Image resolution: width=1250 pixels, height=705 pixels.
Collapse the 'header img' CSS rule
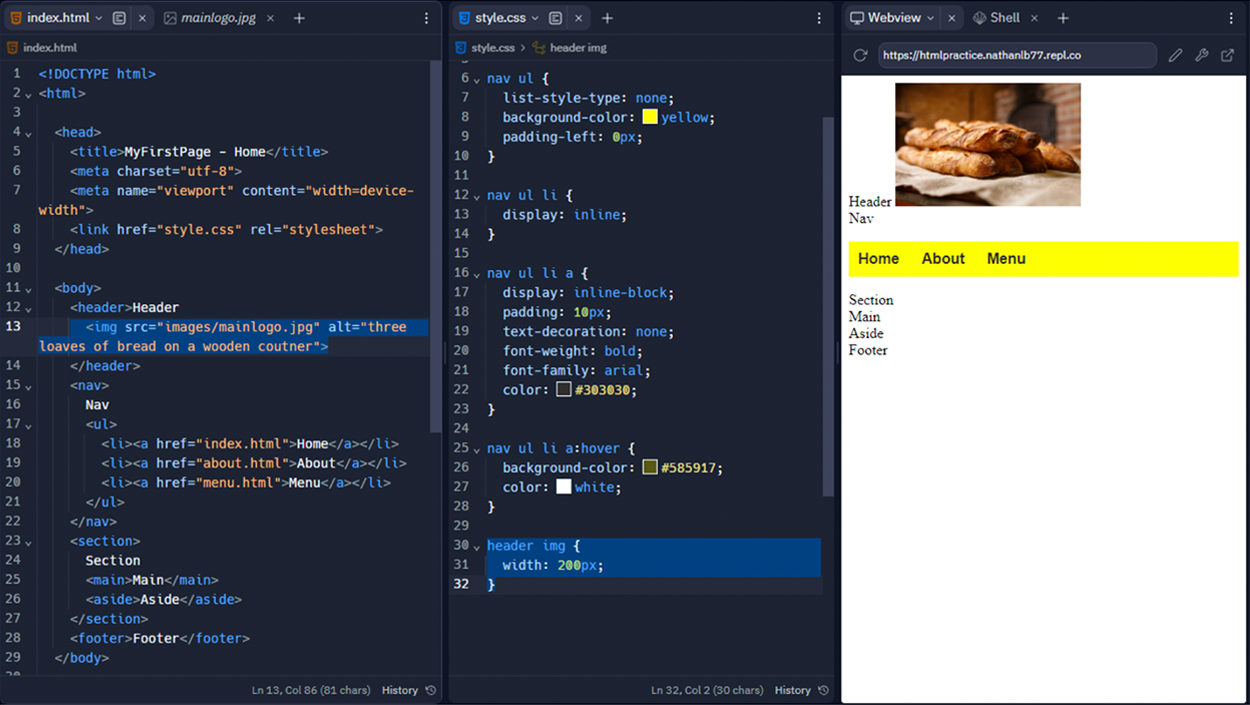tap(477, 547)
